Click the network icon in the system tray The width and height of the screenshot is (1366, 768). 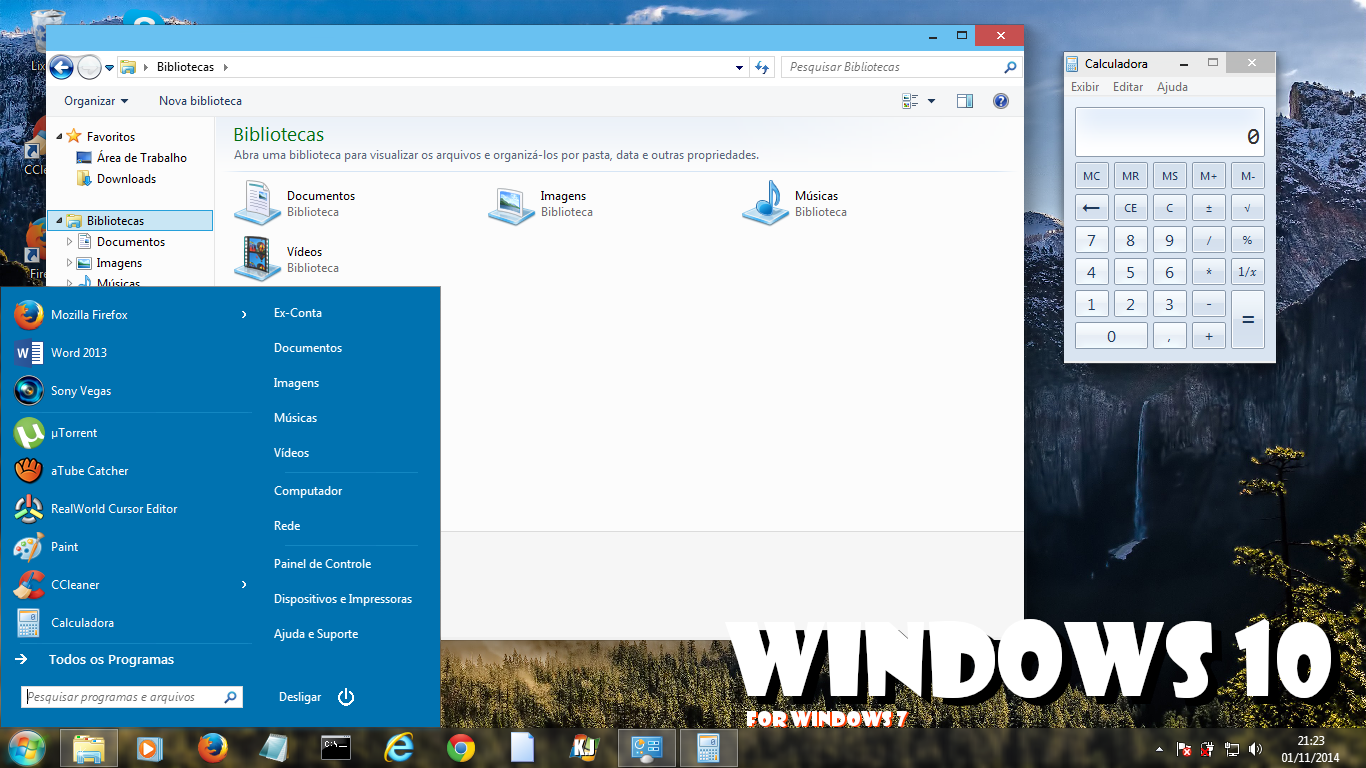pyautogui.click(x=1232, y=749)
